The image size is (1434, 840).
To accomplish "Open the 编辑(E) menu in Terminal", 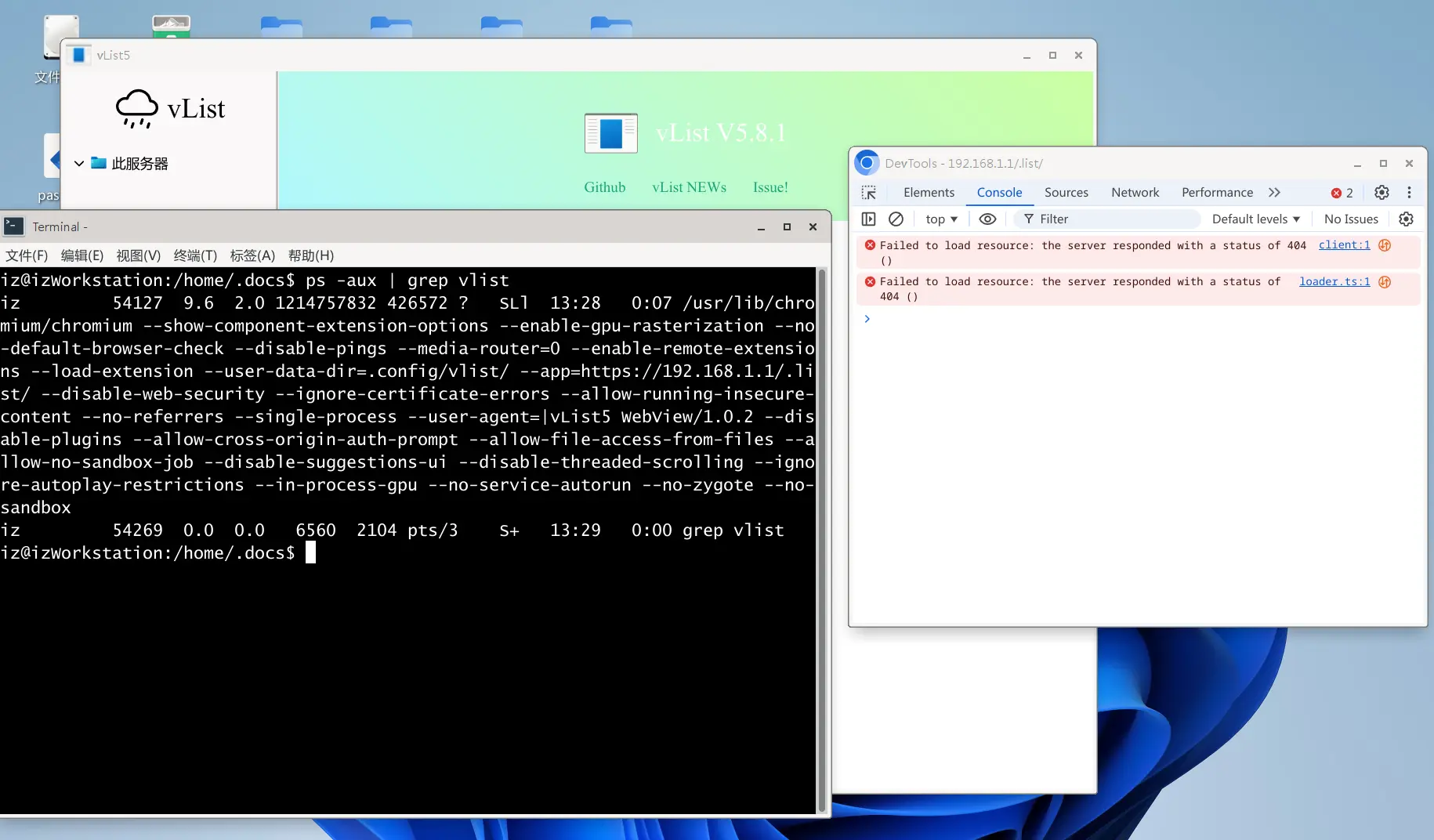I will pyautogui.click(x=82, y=255).
